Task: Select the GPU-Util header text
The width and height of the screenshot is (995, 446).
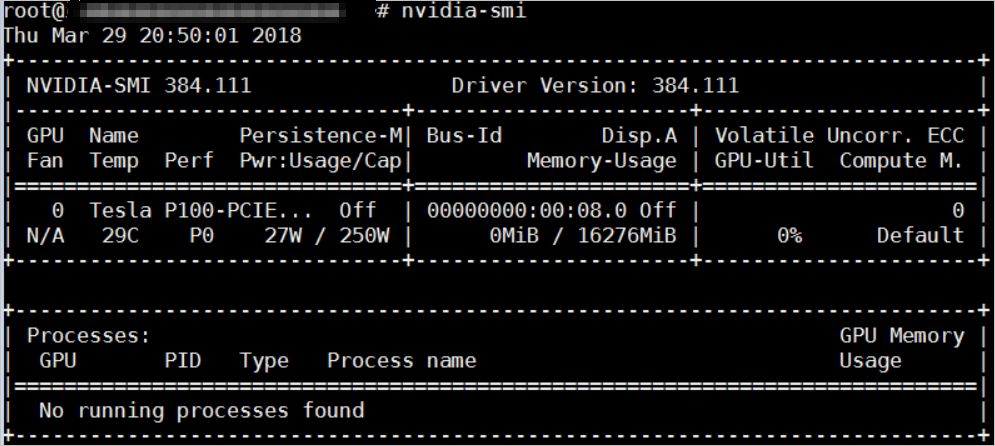Action: click(764, 161)
